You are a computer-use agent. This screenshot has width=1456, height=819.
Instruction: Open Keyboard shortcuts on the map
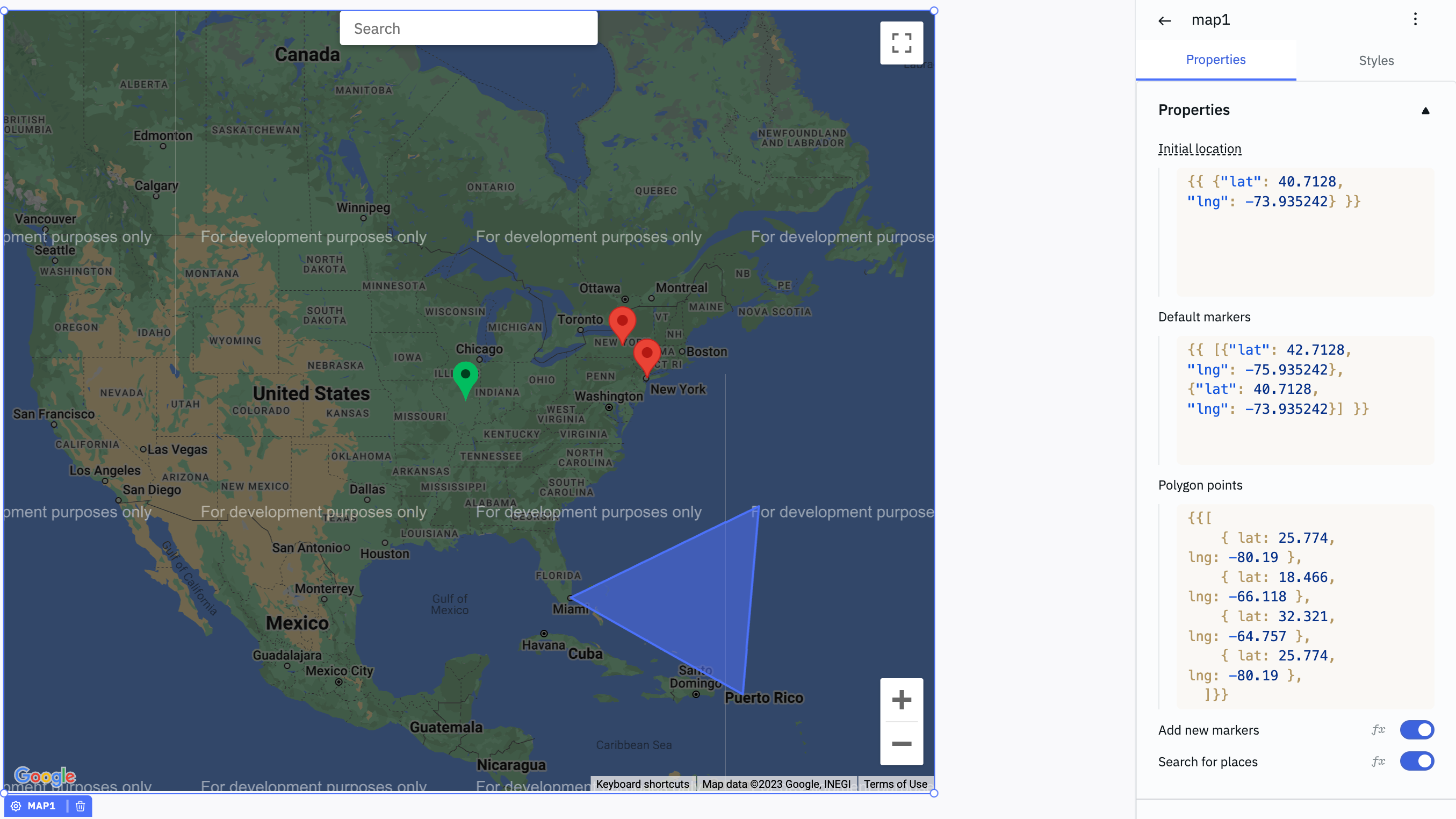pyautogui.click(x=642, y=784)
